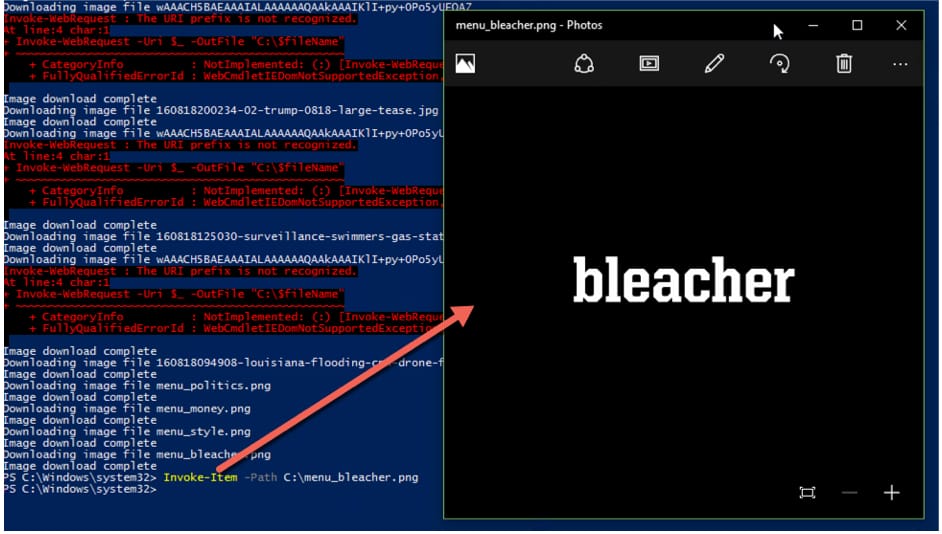Screen dimensions: 942x534
Task: Zoom in with the plus icon
Action: click(x=892, y=493)
